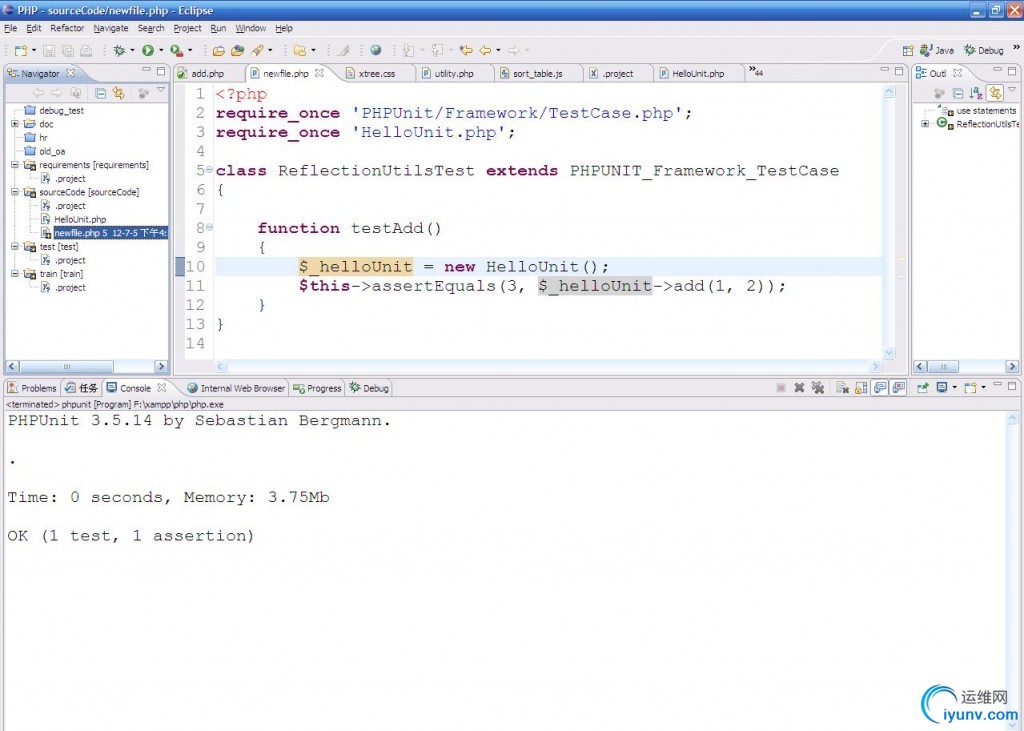Toggle Link with Editor in Navigator
Viewport: 1024px width, 731px height.
tap(118, 93)
